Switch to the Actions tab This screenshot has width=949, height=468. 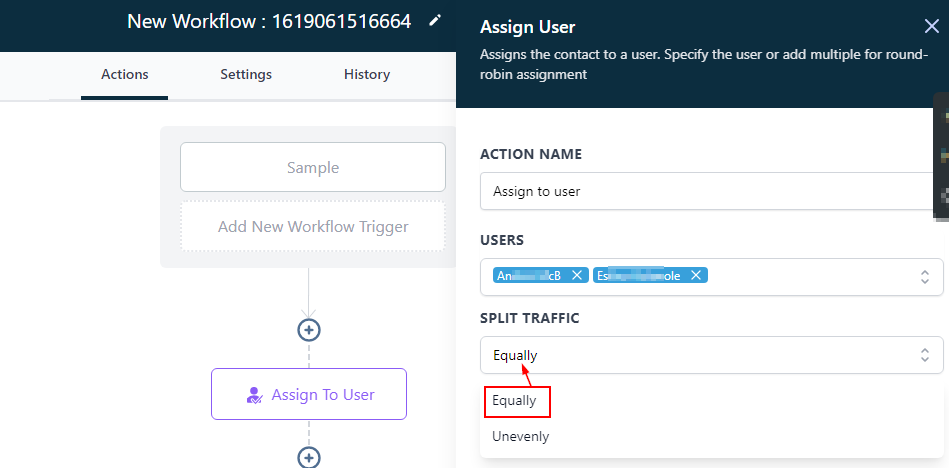[125, 74]
